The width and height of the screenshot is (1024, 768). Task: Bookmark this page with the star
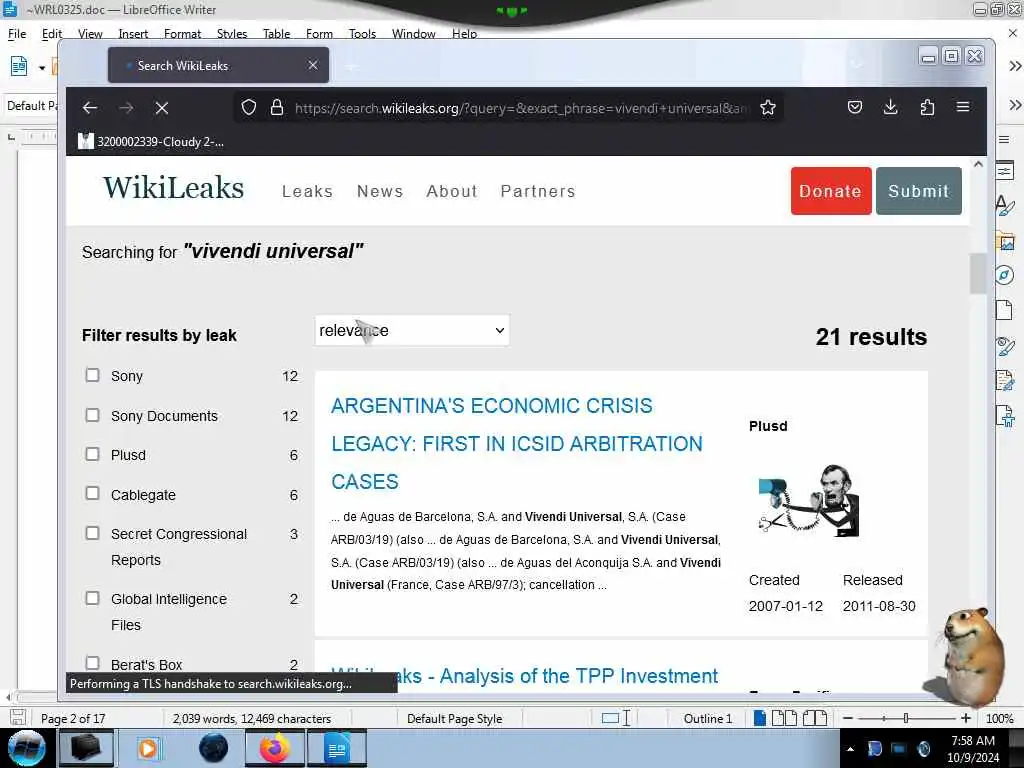(768, 108)
